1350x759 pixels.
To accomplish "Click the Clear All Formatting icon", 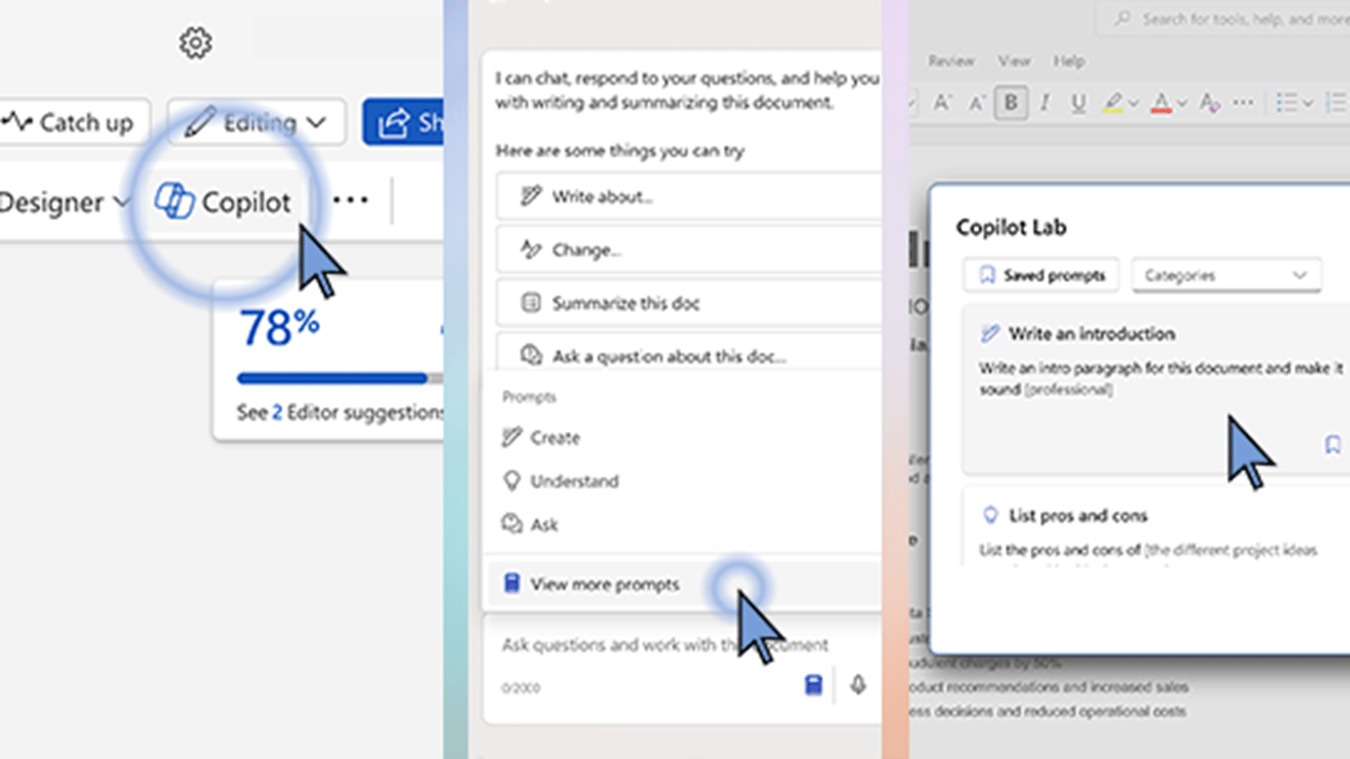I will 1208,103.
